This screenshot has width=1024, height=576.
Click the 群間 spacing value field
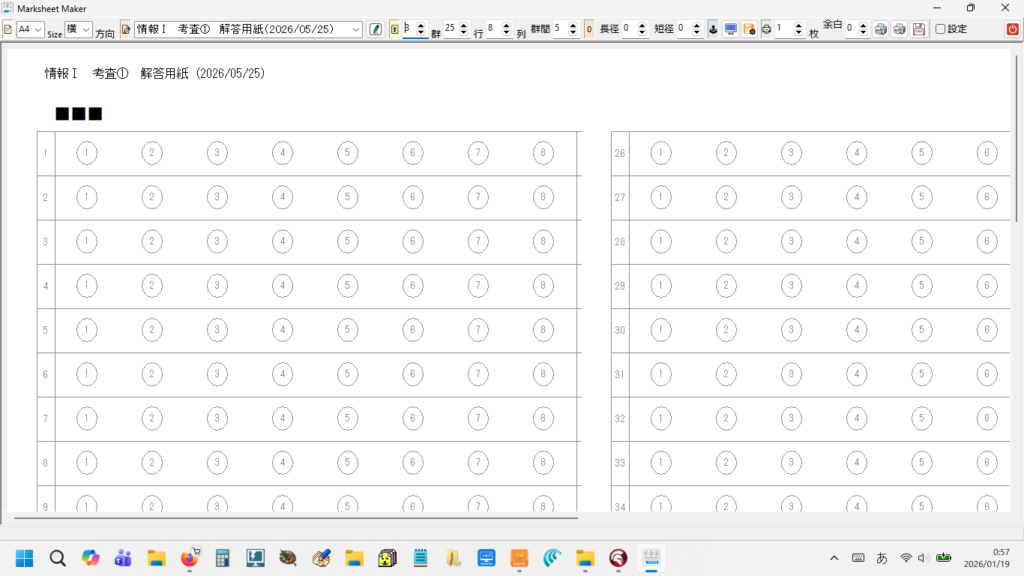(558, 29)
